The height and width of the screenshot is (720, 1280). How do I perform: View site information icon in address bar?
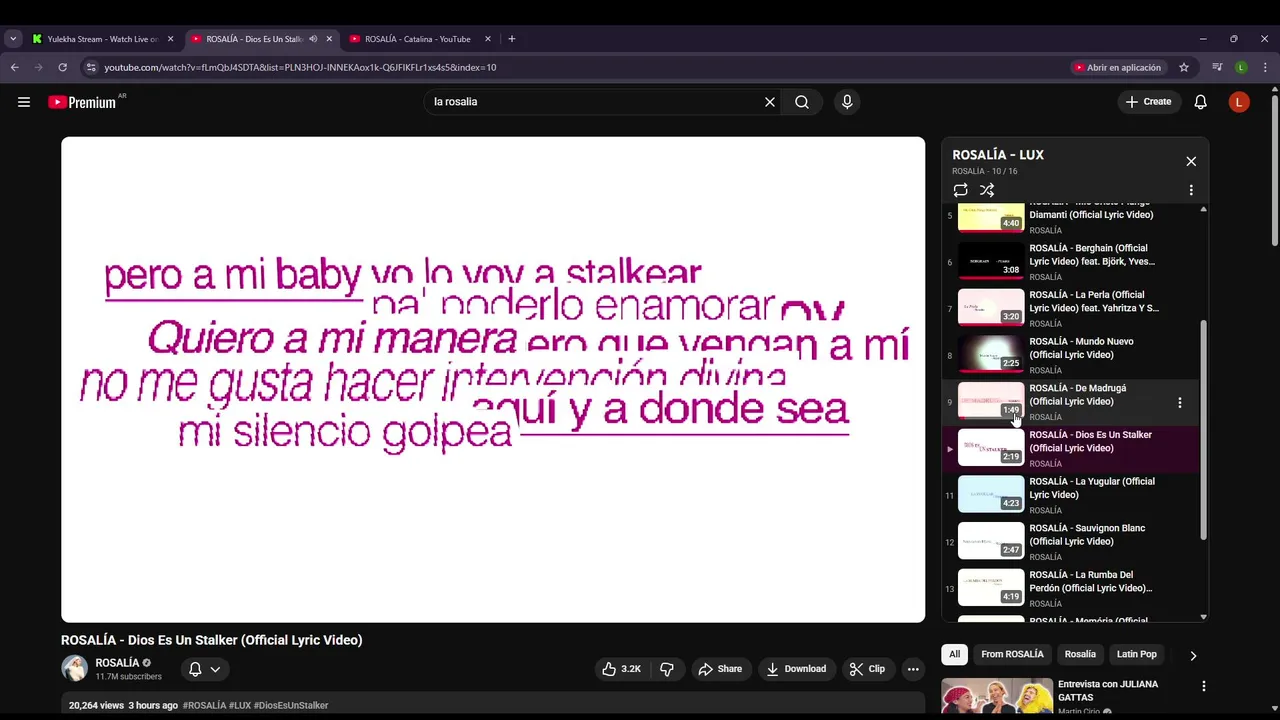click(x=91, y=68)
